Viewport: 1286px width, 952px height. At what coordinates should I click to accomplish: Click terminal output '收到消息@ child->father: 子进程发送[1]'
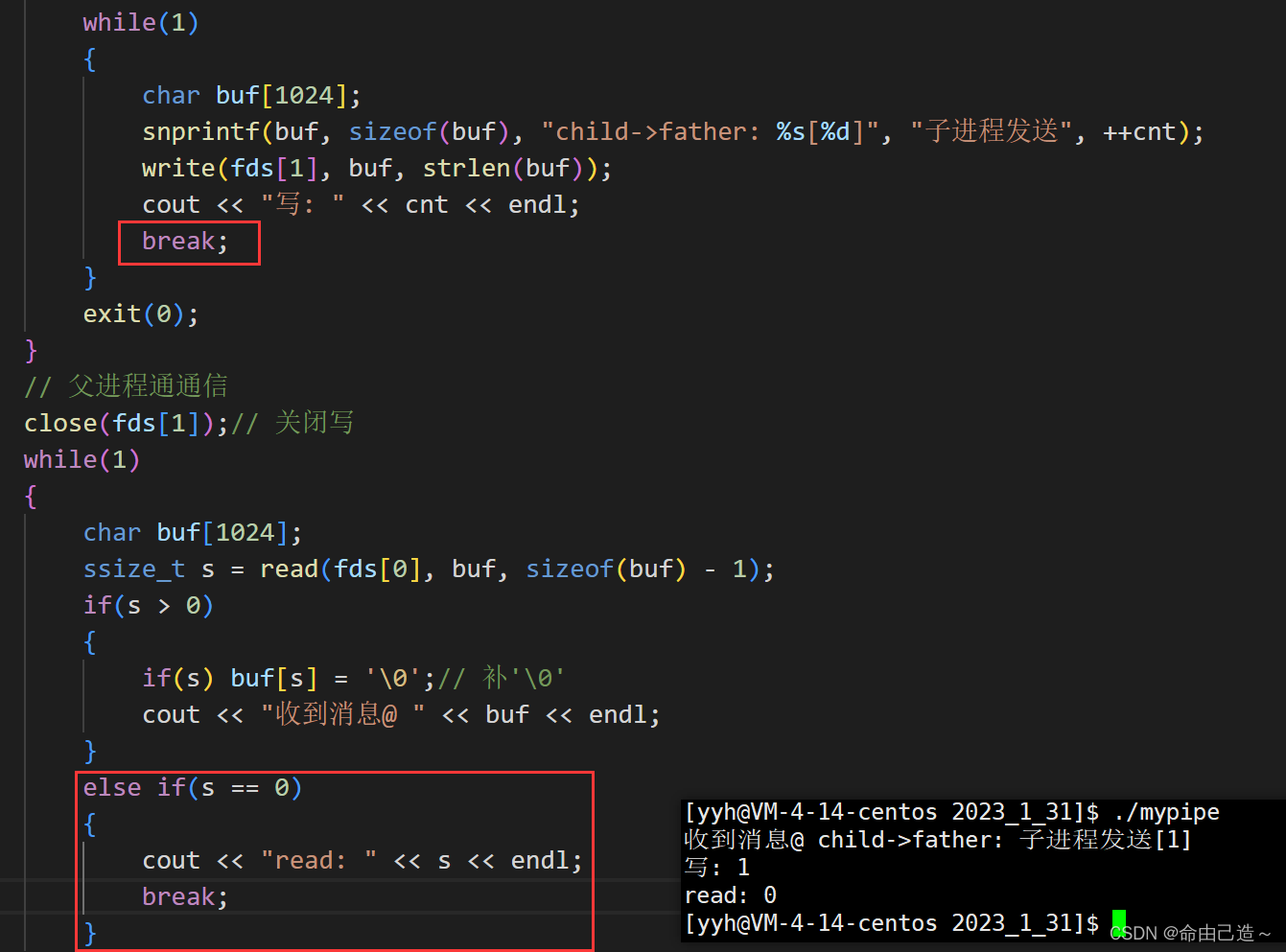coord(938,840)
